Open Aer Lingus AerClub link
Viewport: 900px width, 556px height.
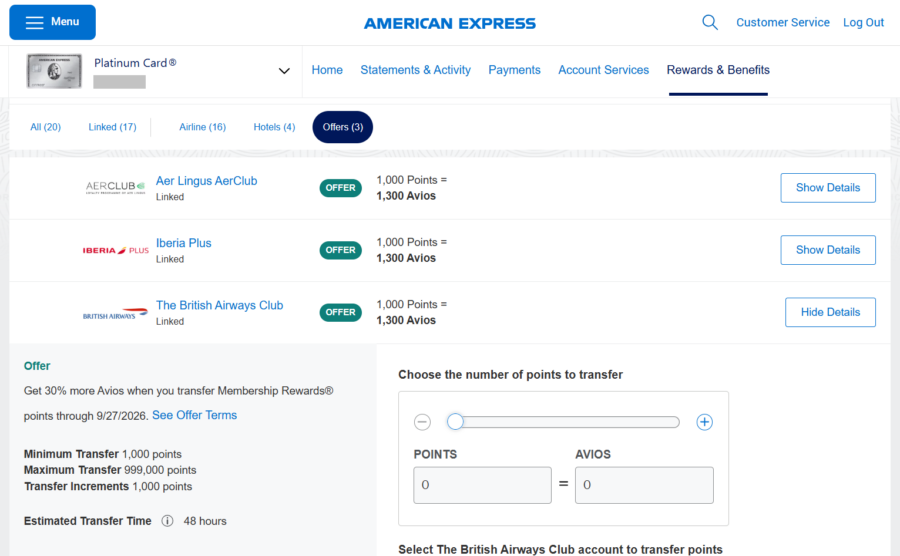pyautogui.click(x=206, y=181)
